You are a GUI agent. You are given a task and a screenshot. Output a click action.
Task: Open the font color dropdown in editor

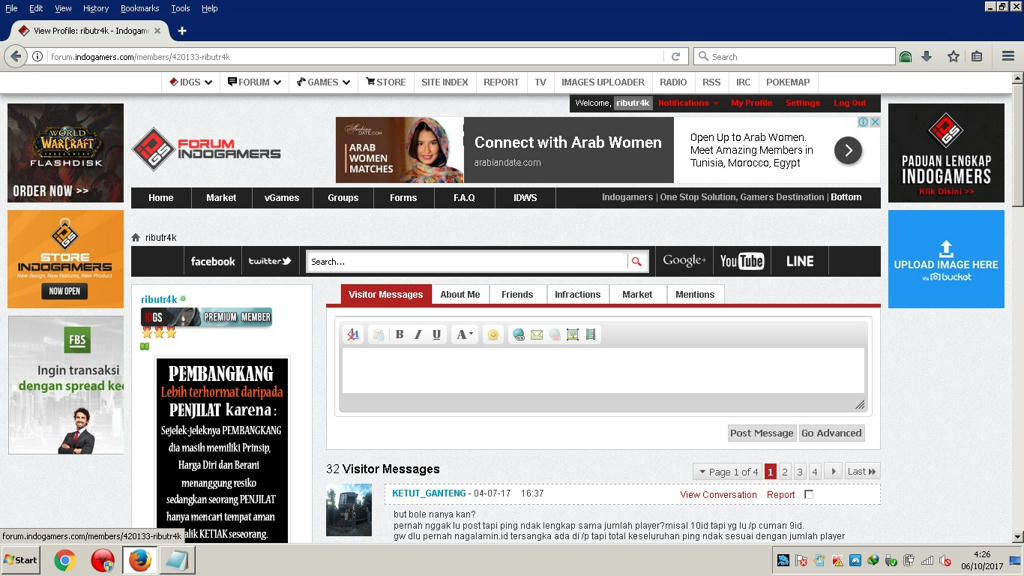coord(464,334)
